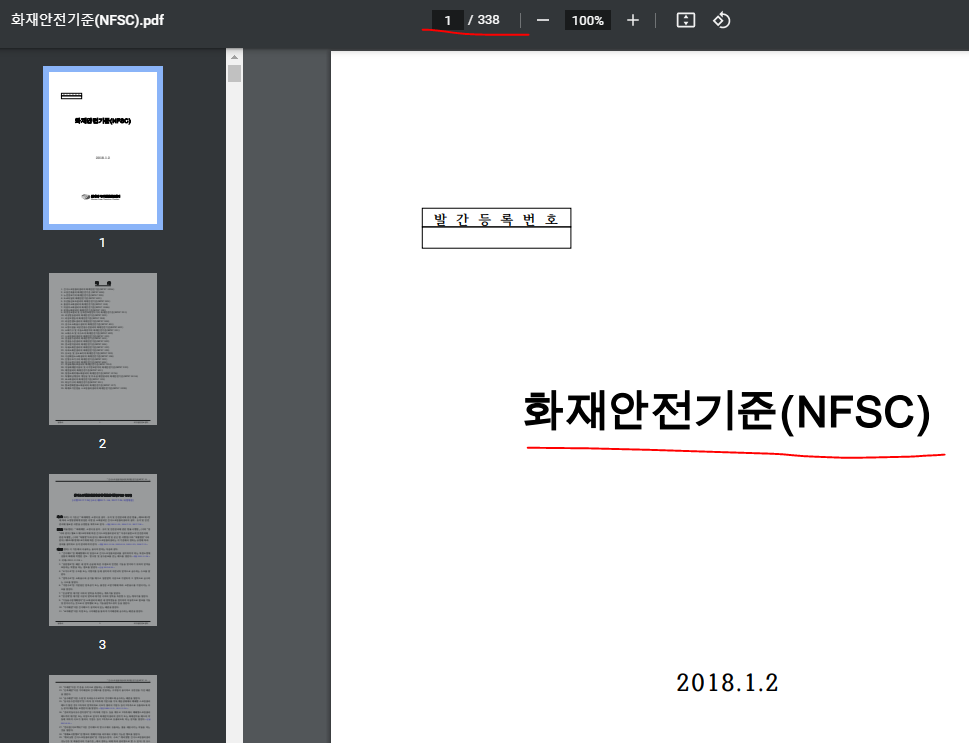Select page 2 thumbnail
The width and height of the screenshot is (969, 743).
click(x=103, y=349)
